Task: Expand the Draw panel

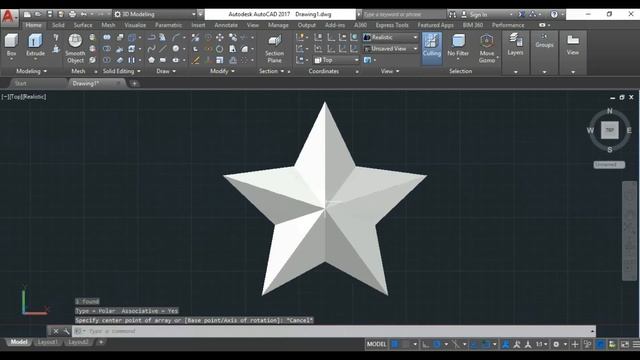Action: [166, 71]
